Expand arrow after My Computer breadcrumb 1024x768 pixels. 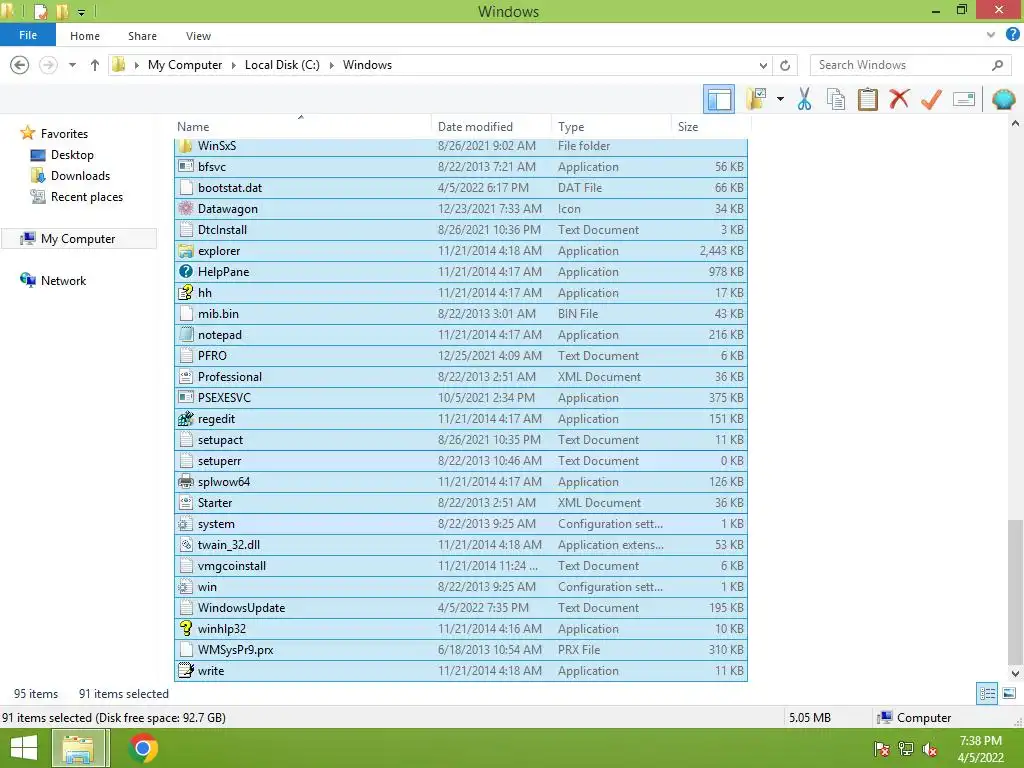pyautogui.click(x=233, y=65)
